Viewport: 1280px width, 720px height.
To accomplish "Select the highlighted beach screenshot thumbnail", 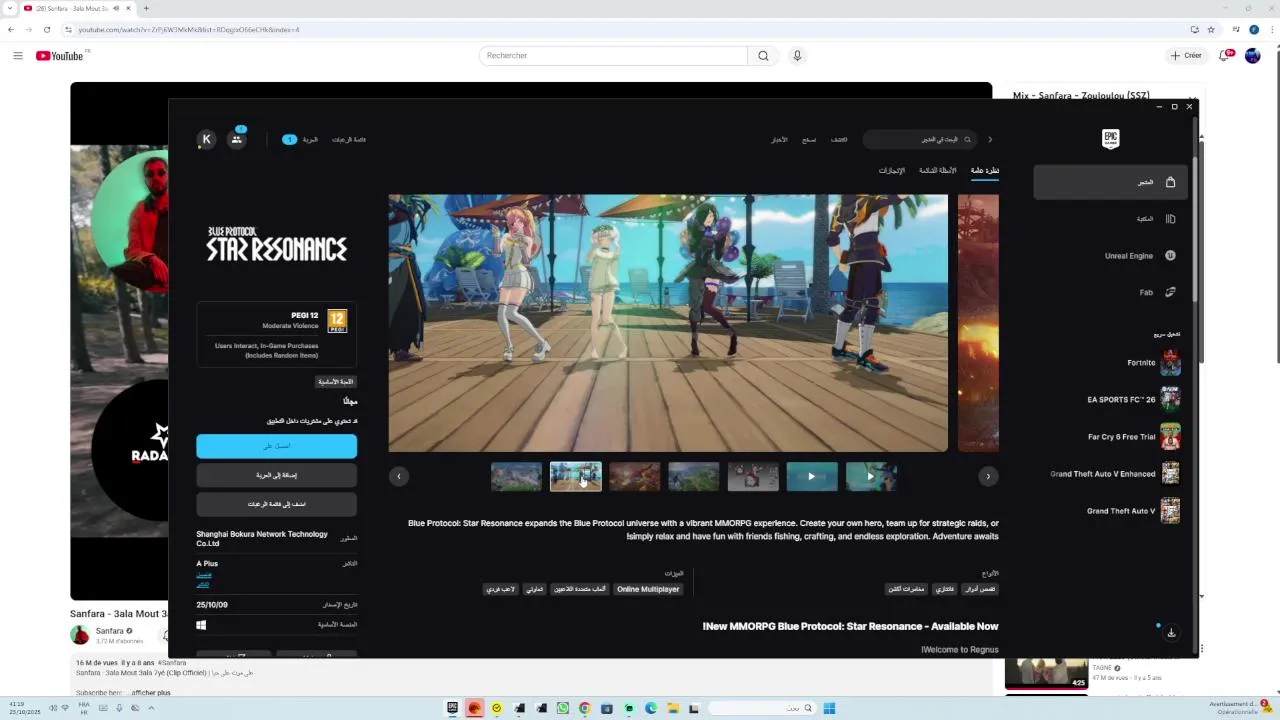I will [x=576, y=476].
